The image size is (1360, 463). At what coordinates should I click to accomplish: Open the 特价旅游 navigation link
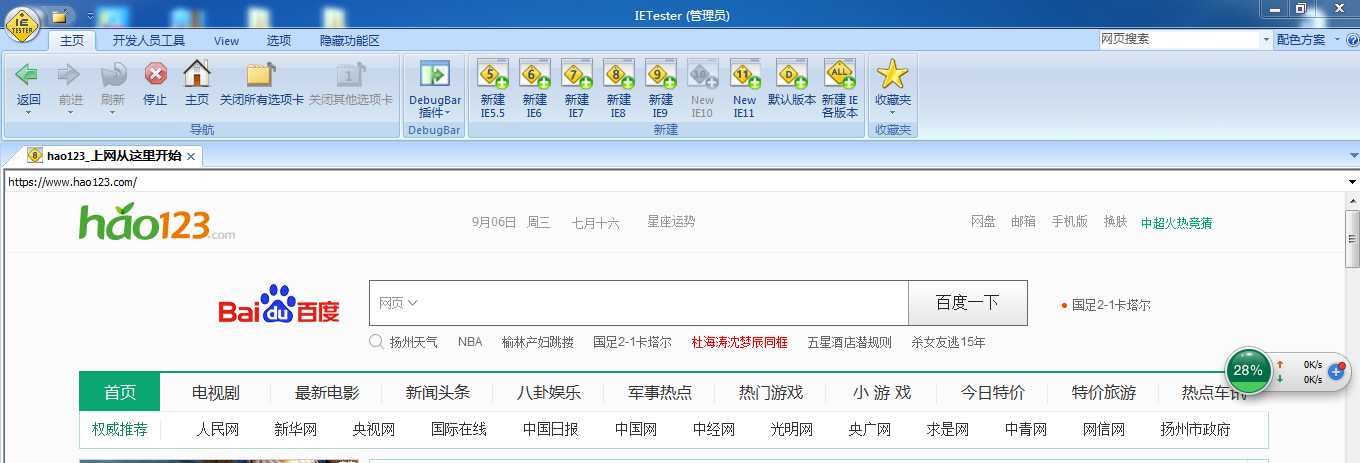tap(1104, 393)
